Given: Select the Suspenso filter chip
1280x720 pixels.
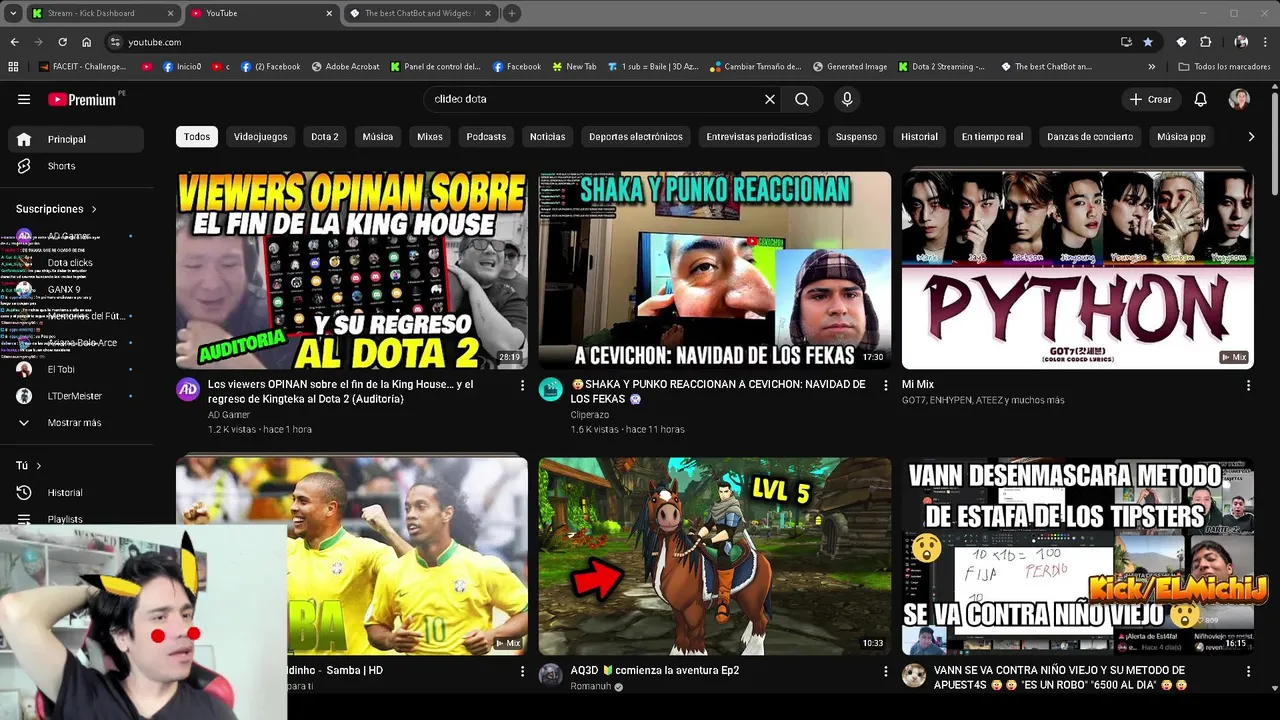Looking at the screenshot, I should 856,137.
